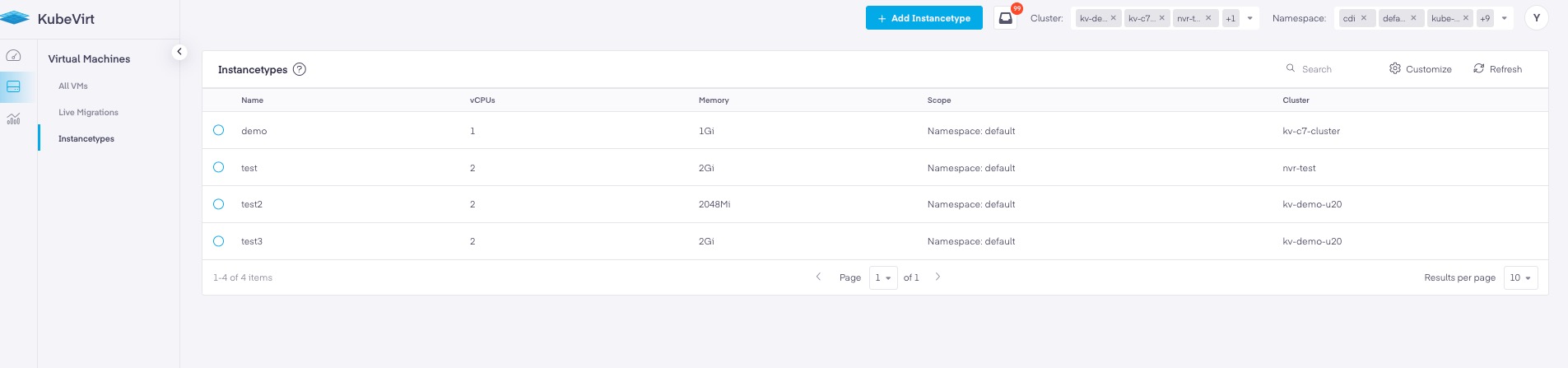Select the test2 instancetype radio button
Screen dimensions: 1568x368
[219, 204]
